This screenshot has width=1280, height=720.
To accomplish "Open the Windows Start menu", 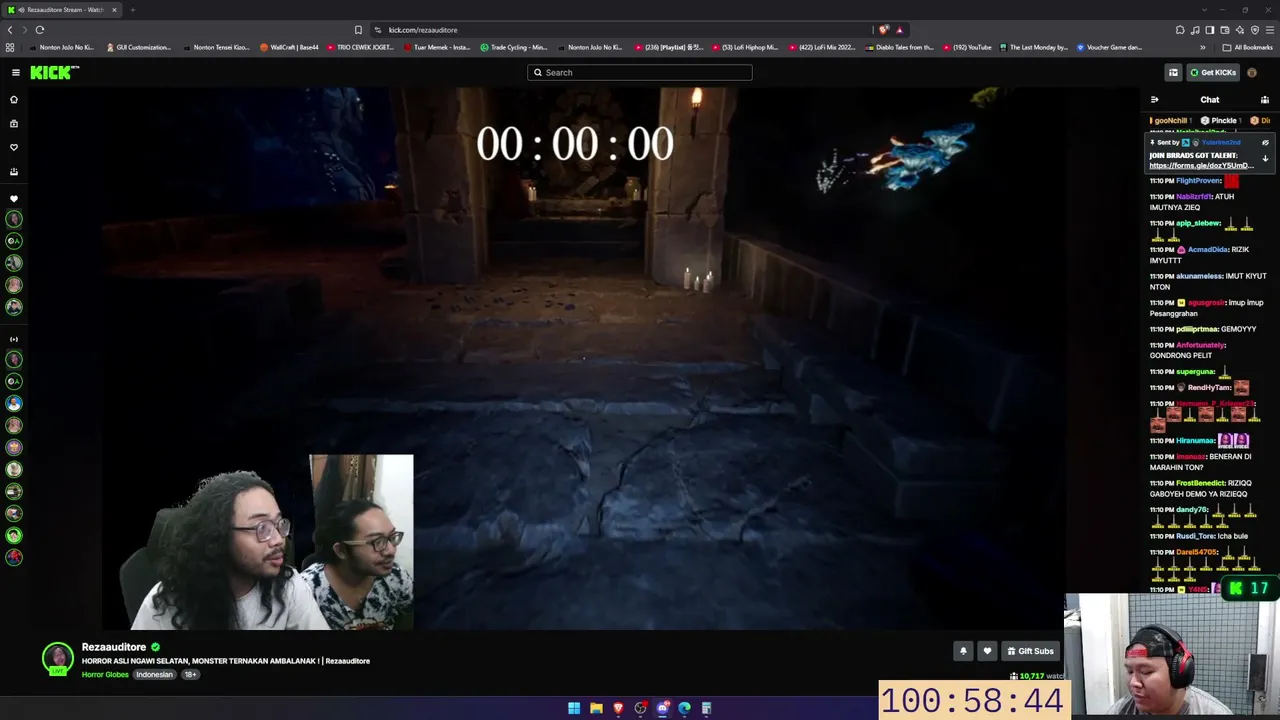I will (x=574, y=708).
